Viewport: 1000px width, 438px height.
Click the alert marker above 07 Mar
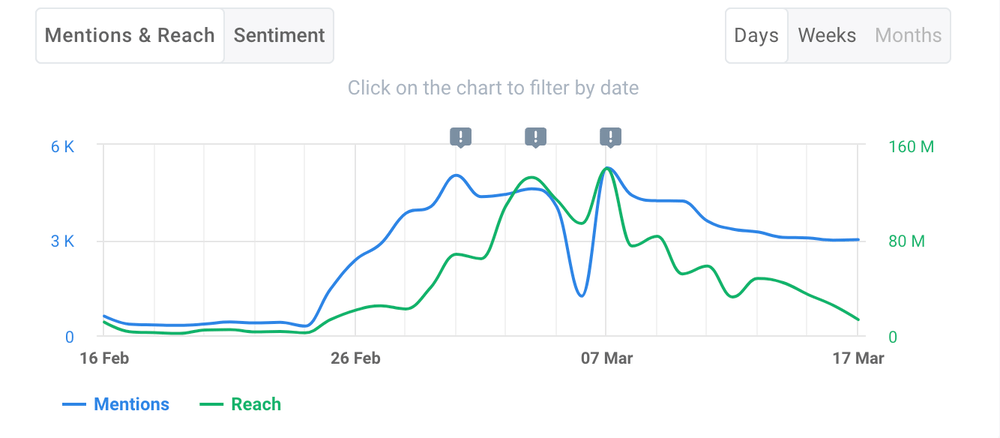pyautogui.click(x=610, y=137)
